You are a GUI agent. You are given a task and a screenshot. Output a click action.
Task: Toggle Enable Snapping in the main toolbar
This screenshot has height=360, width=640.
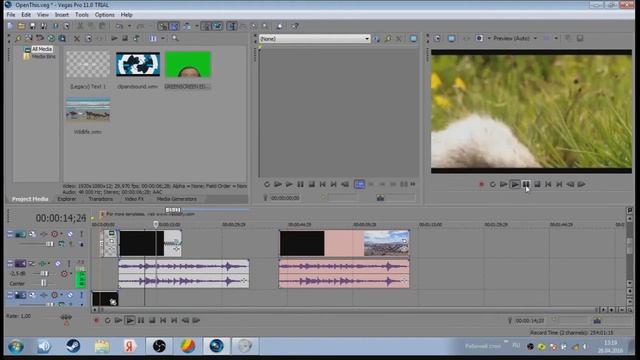(x=163, y=26)
